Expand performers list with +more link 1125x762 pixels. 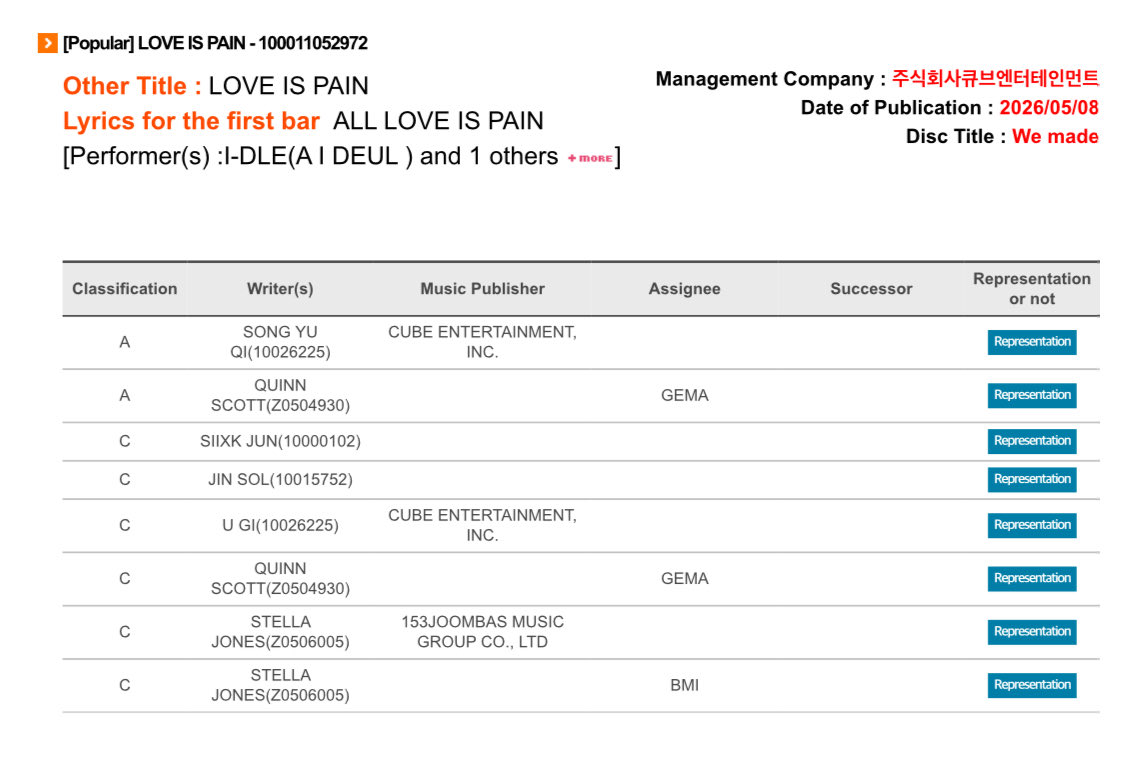590,158
